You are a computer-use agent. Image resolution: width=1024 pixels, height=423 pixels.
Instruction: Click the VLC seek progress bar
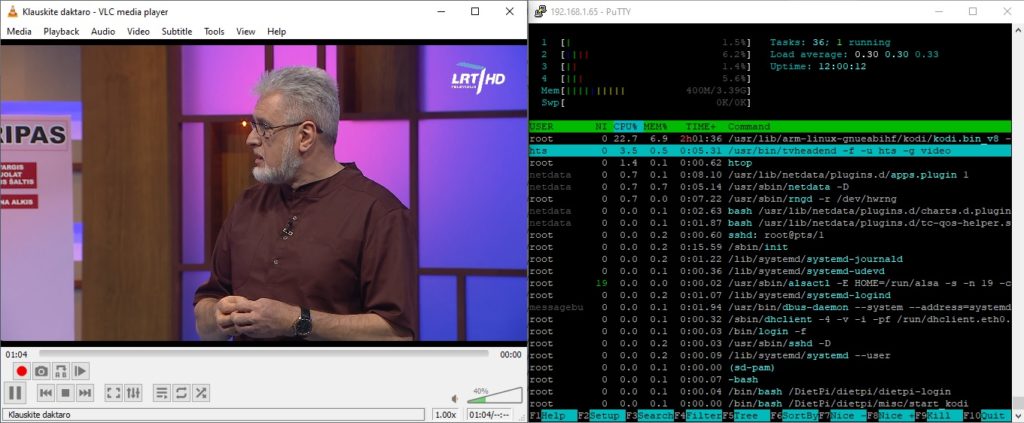pos(263,354)
